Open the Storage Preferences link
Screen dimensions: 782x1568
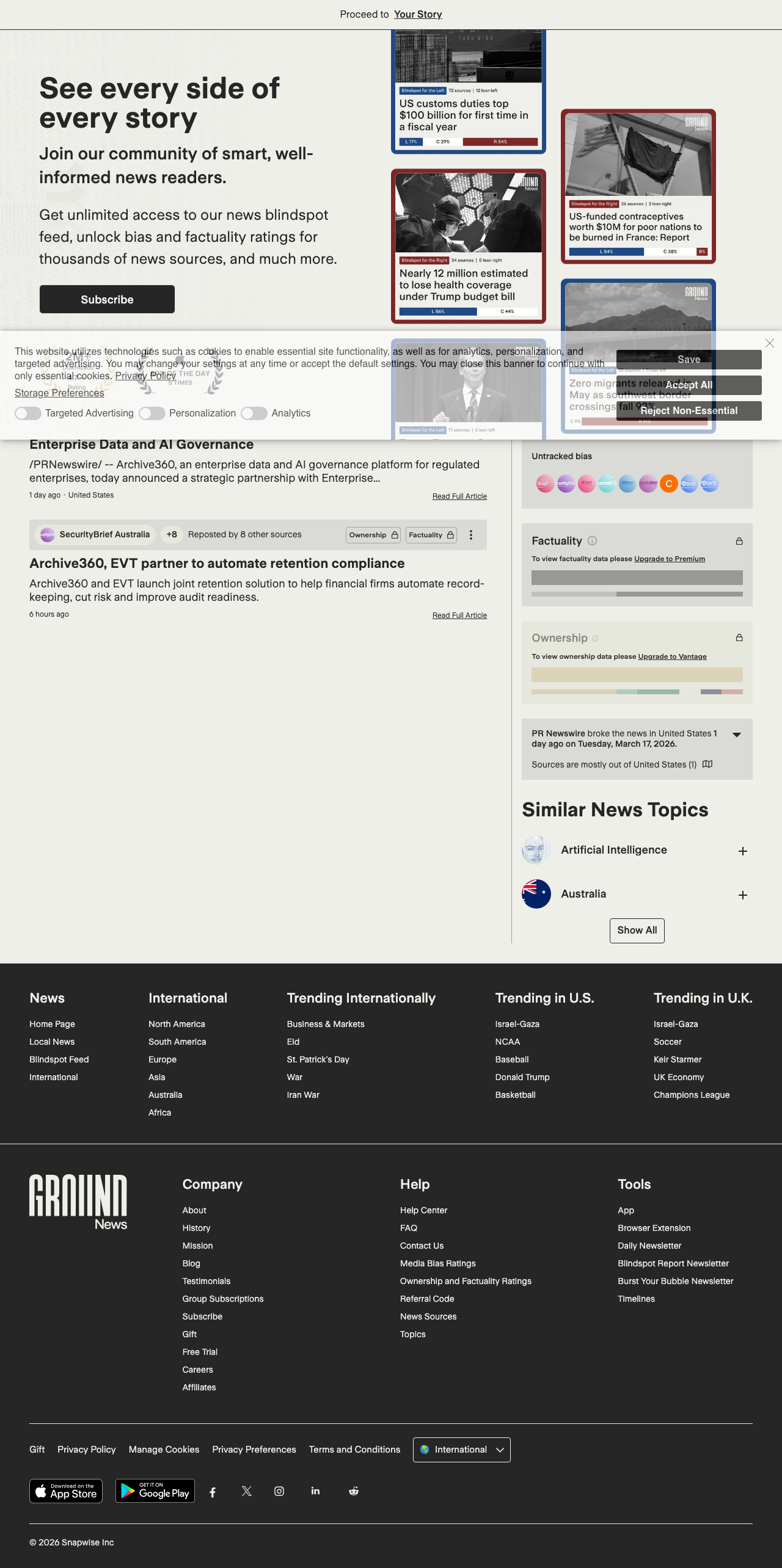click(59, 393)
